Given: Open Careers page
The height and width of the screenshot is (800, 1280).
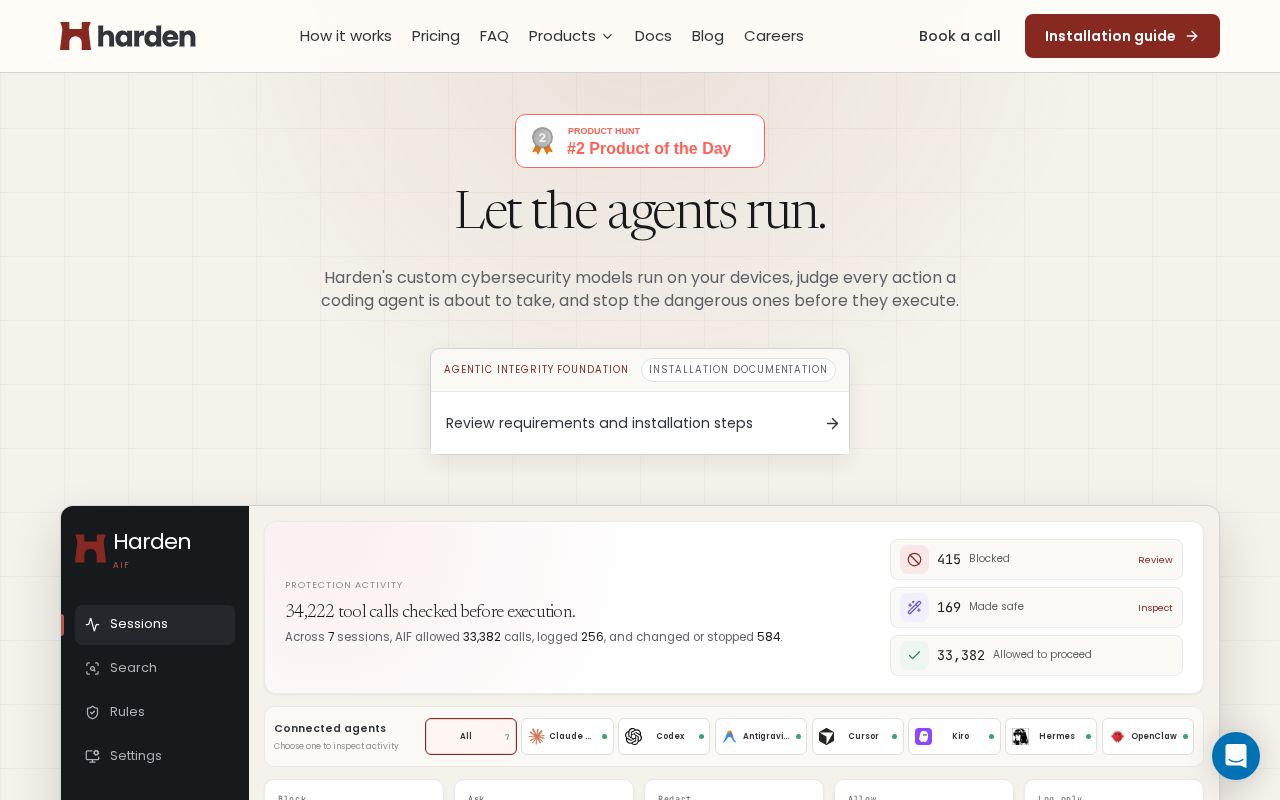Looking at the screenshot, I should point(774,36).
